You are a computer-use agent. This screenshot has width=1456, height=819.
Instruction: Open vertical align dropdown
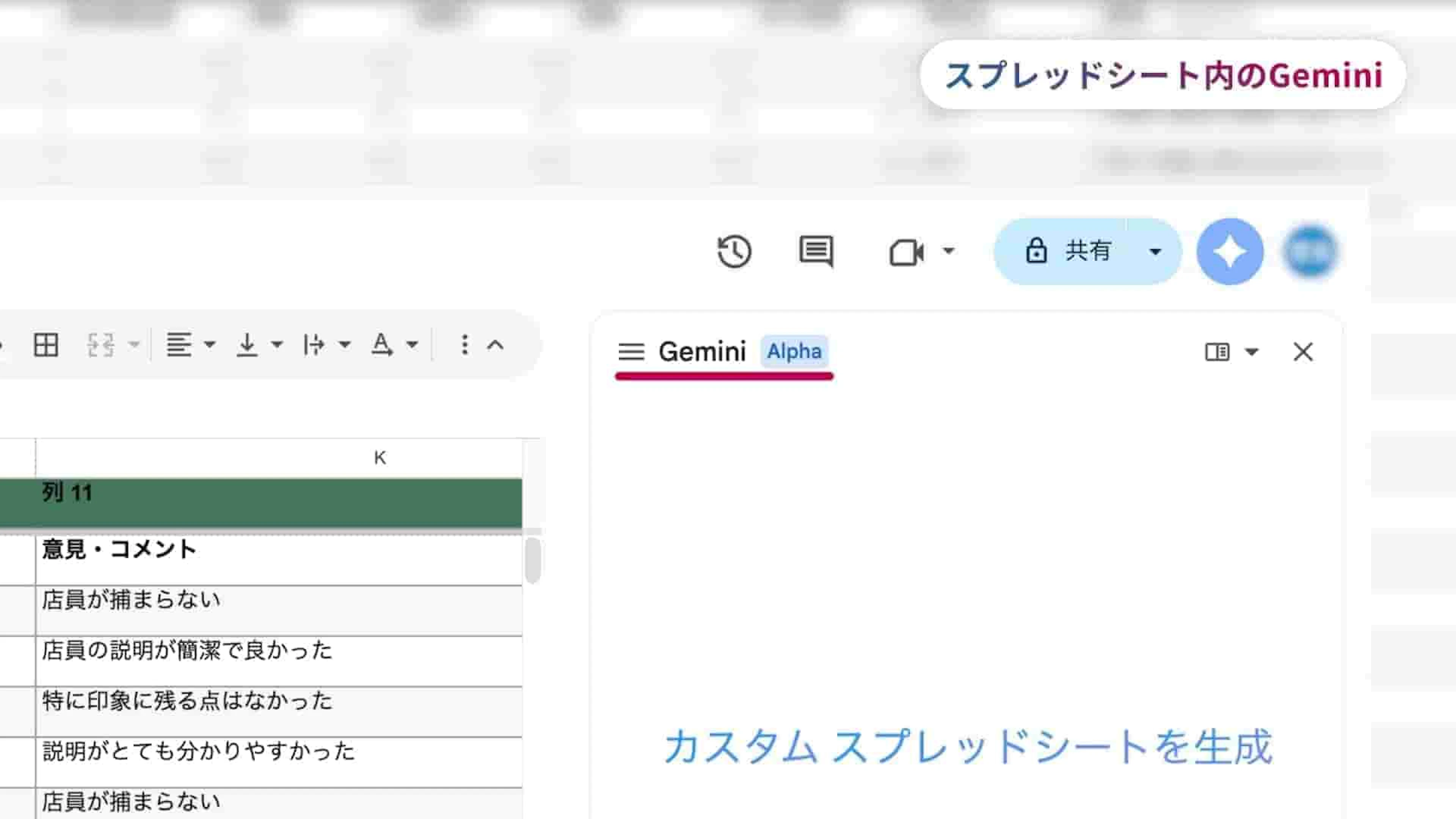pyautogui.click(x=276, y=344)
